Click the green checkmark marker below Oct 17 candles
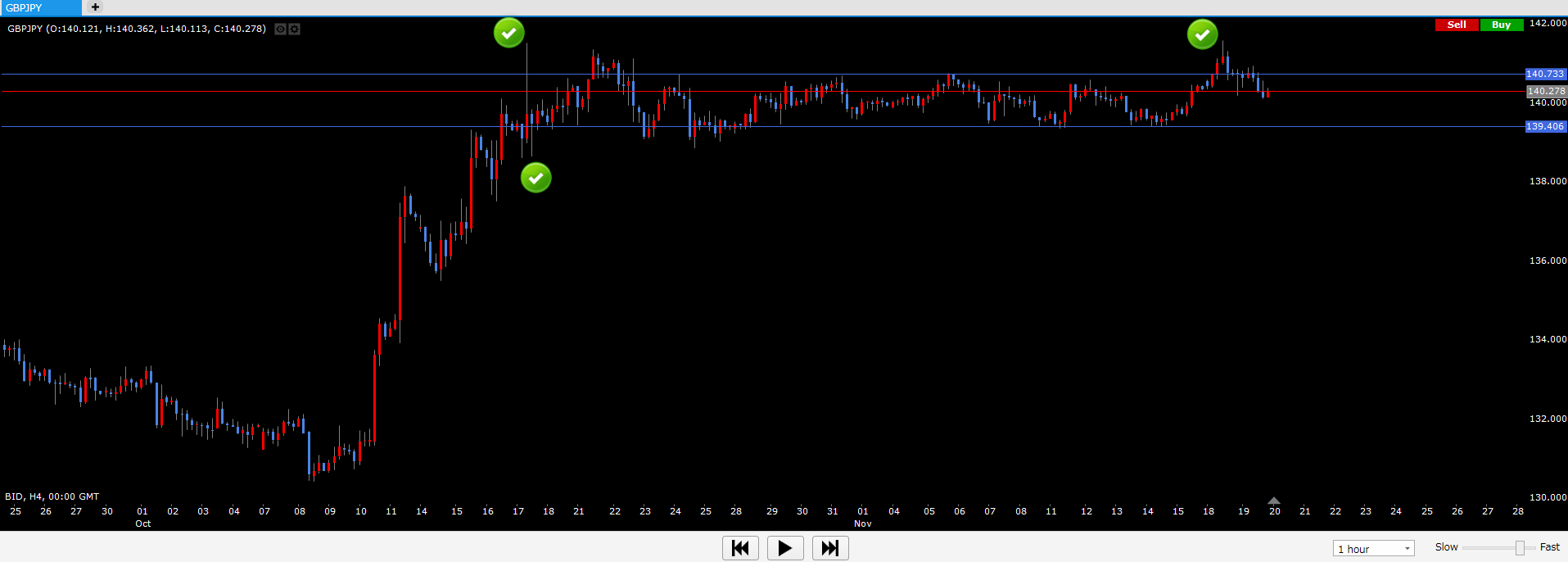 point(536,178)
